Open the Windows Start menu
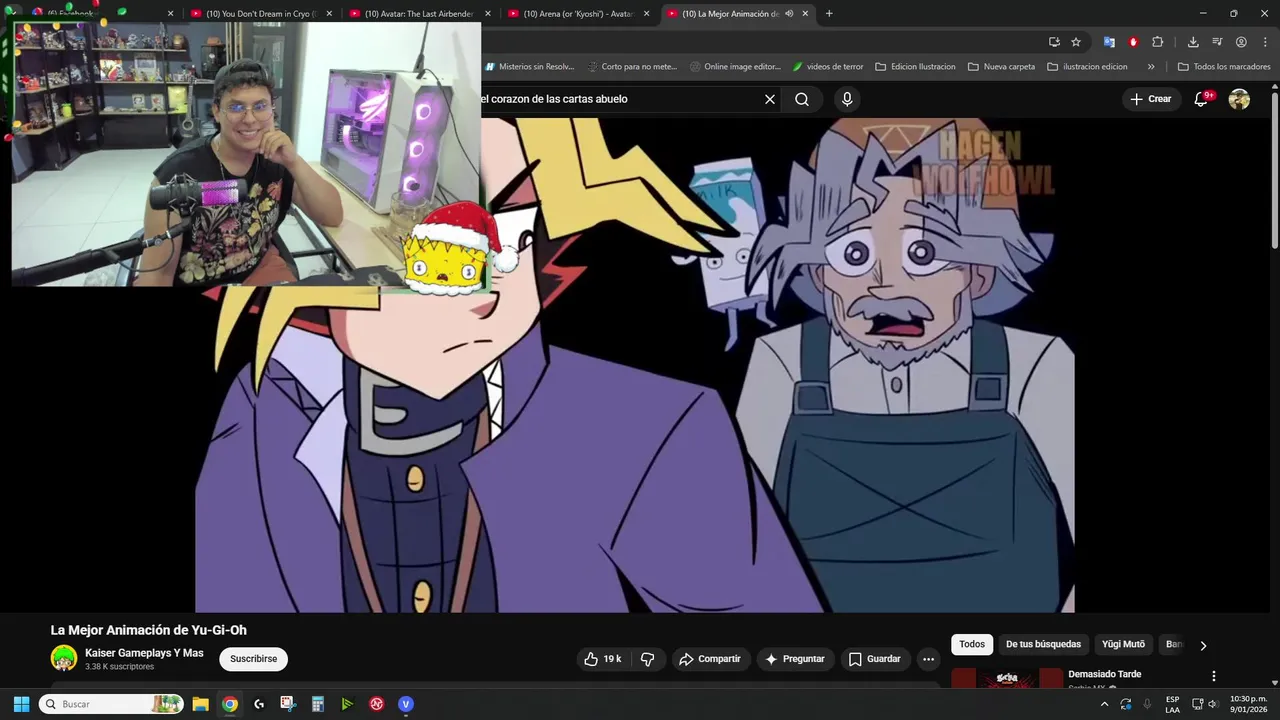 [x=21, y=704]
